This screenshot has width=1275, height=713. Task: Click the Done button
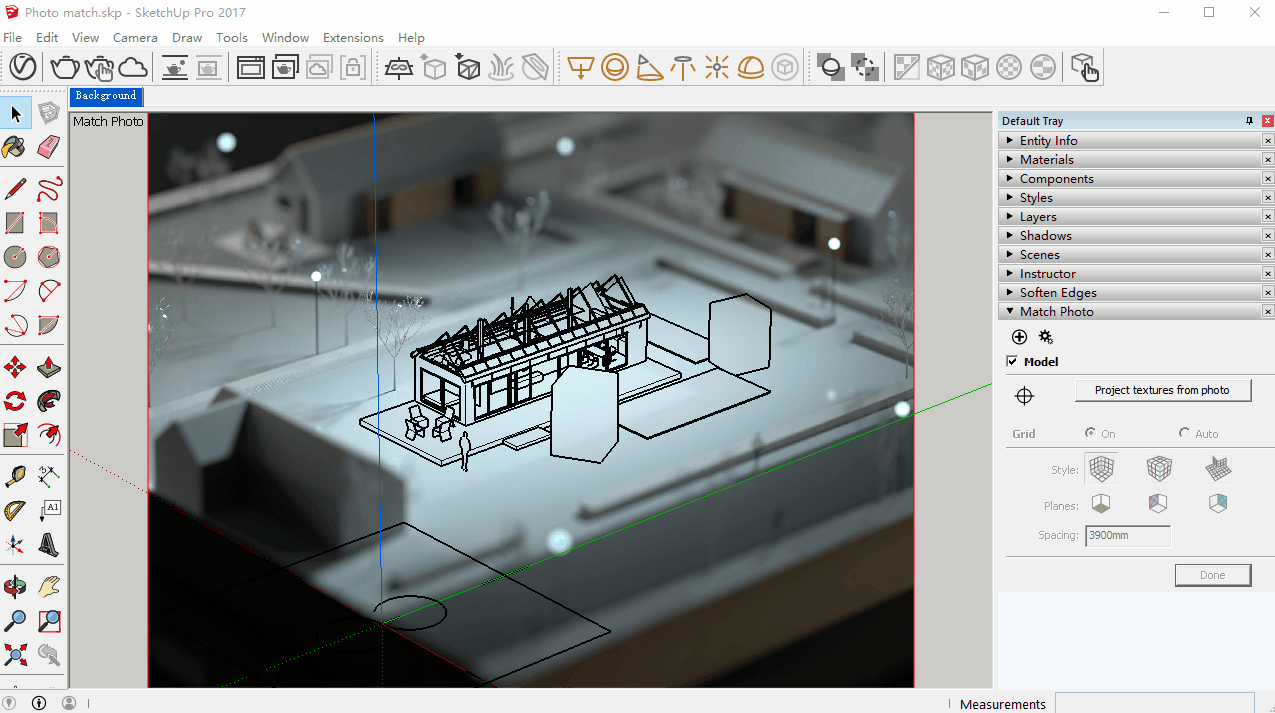pos(1212,575)
